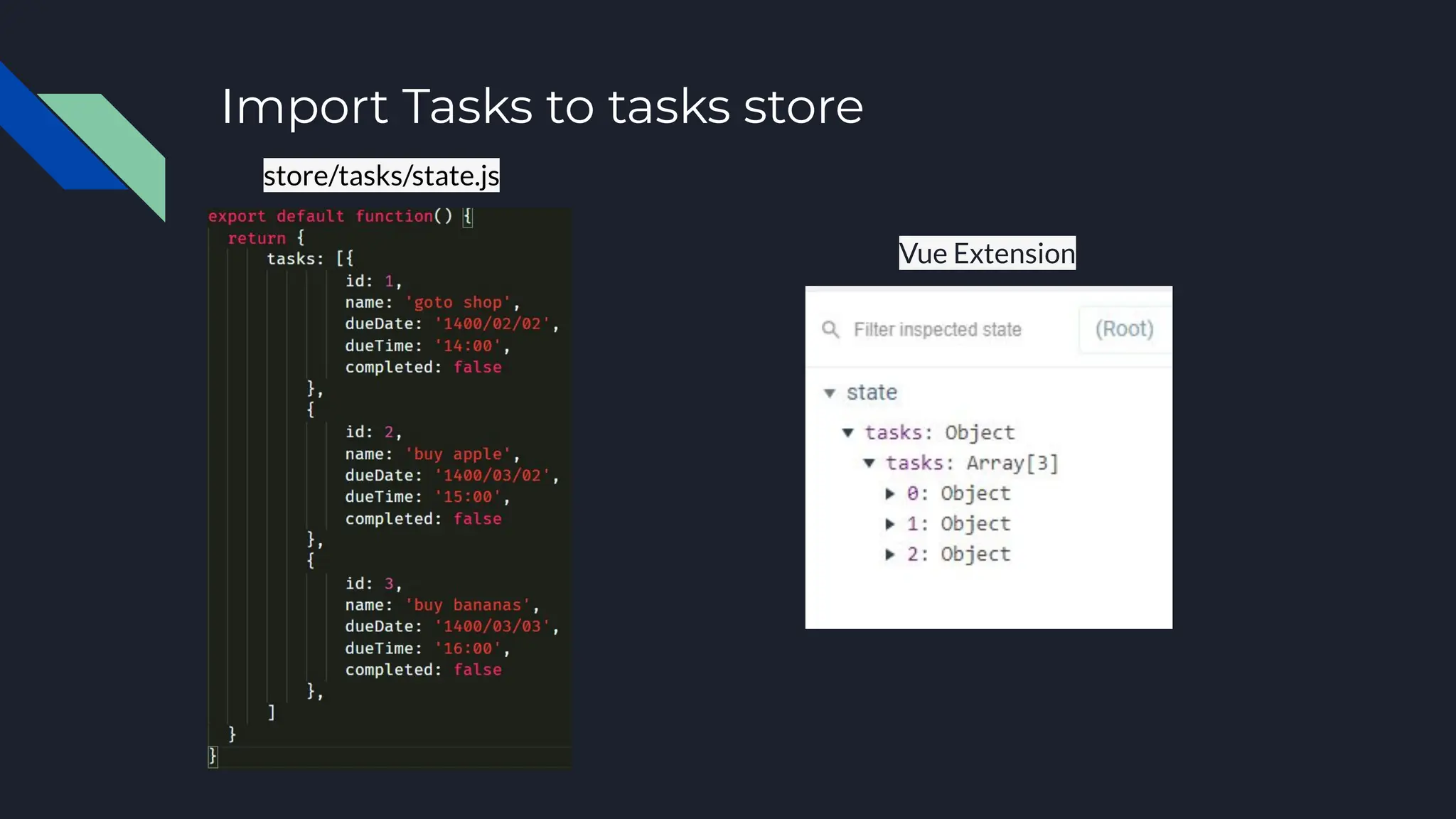
Task: Click the 'tasks: [{' code line
Action: [x=310, y=259]
